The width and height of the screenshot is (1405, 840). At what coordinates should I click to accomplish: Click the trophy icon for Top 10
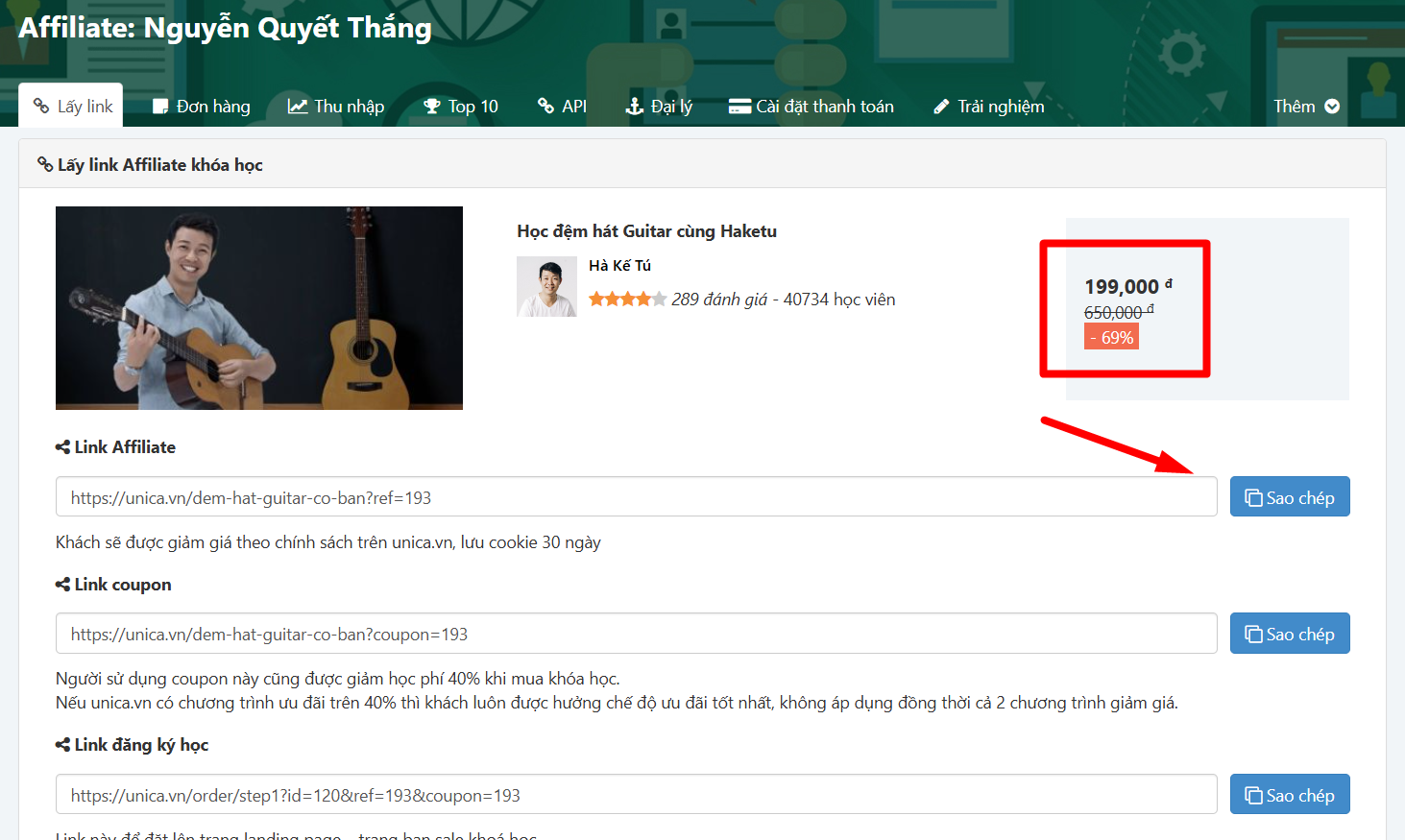pyautogui.click(x=432, y=107)
